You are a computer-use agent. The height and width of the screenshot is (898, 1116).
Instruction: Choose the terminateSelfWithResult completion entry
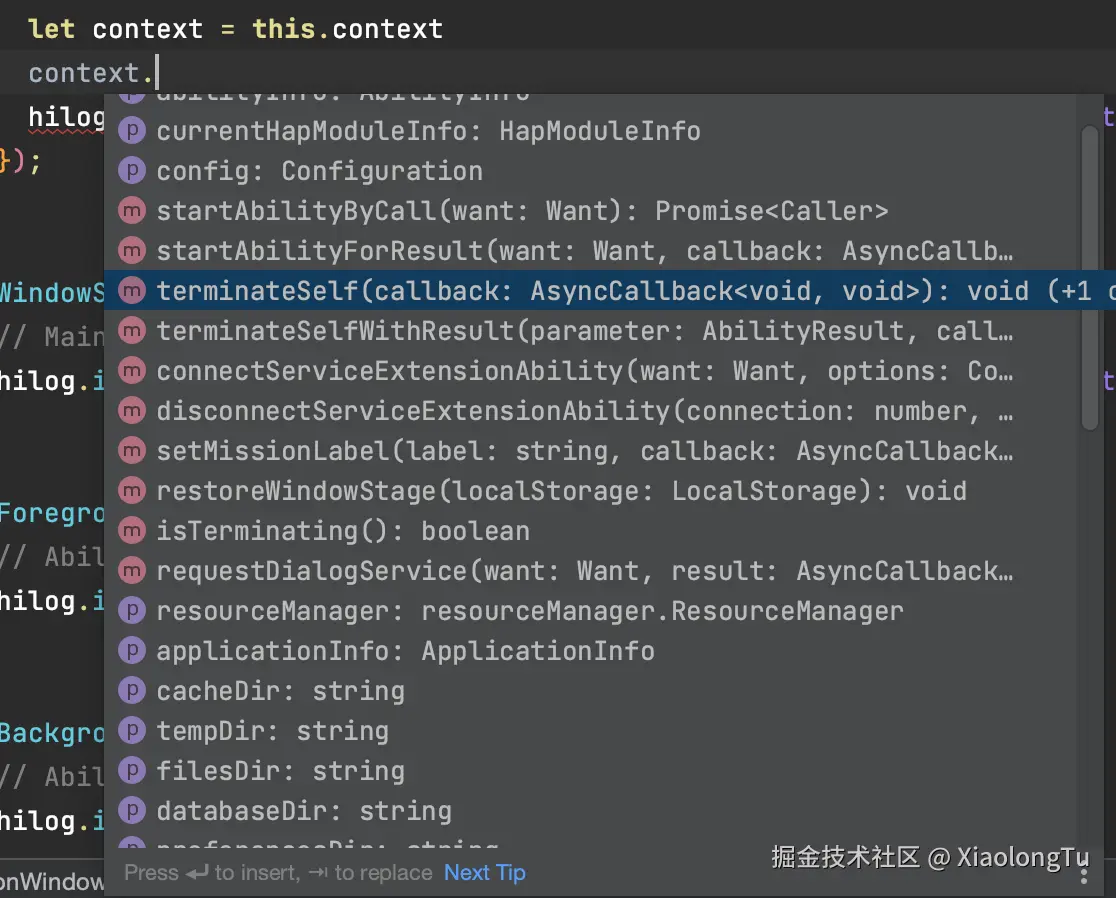click(584, 331)
